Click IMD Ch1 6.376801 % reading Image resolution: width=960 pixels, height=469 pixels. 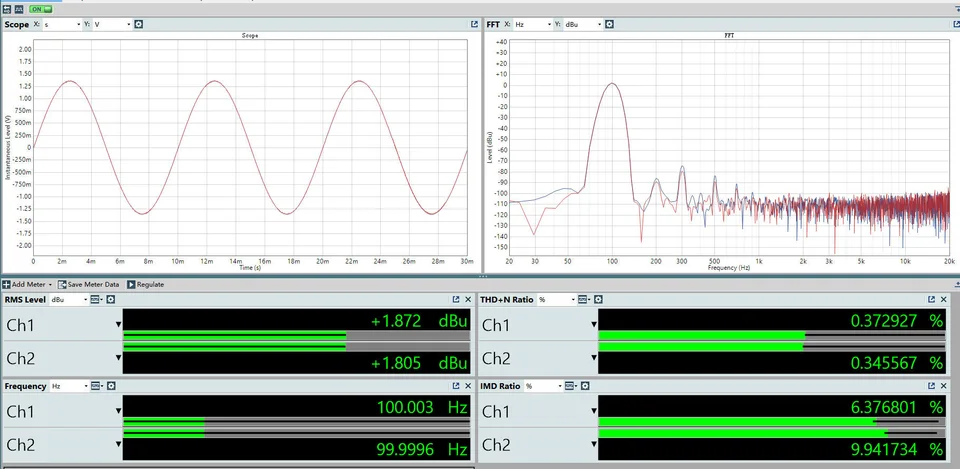(897, 407)
